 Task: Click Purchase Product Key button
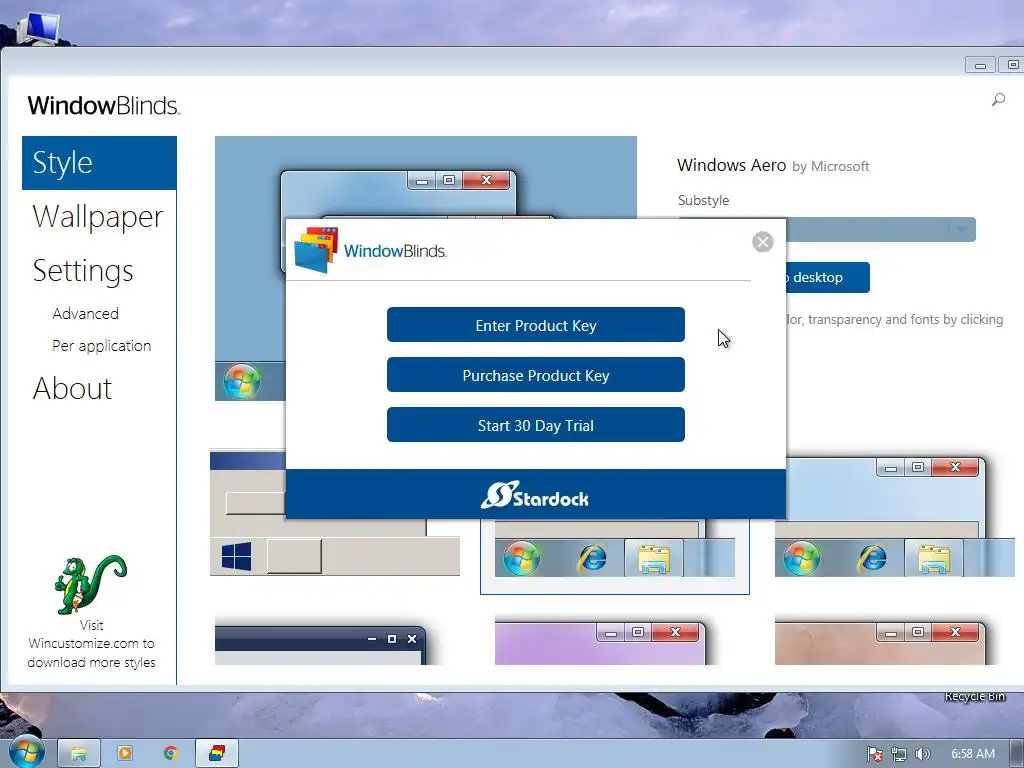click(536, 375)
